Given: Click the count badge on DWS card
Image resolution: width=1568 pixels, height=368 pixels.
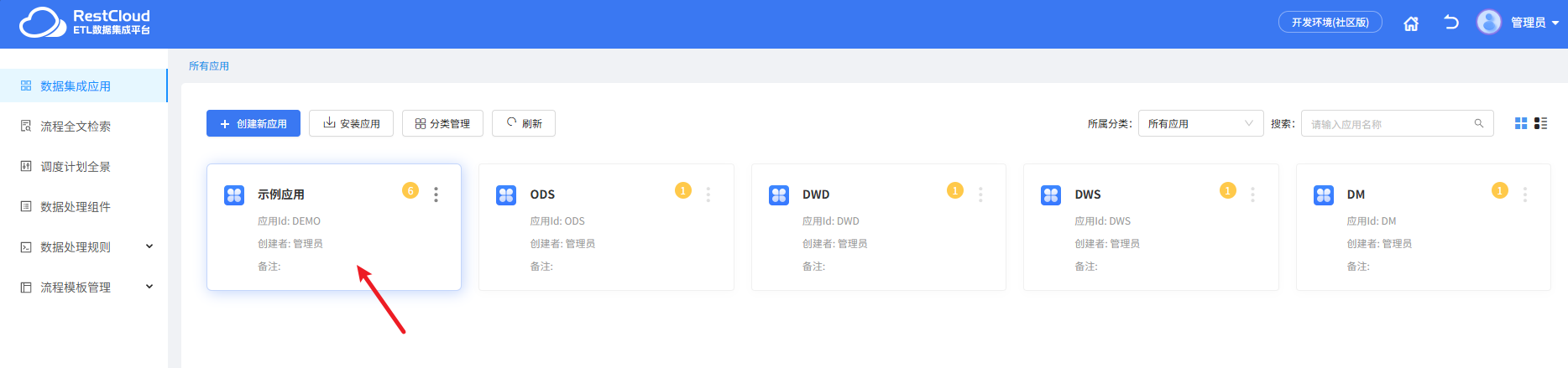Looking at the screenshot, I should (1228, 190).
